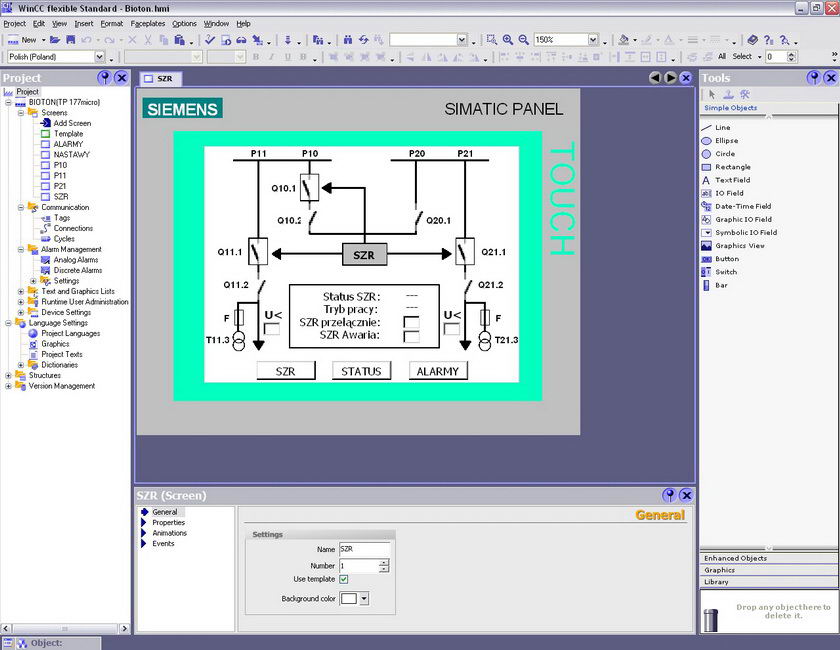The image size is (840, 650).
Task: Click the Start runtime icon in toolbar
Action: [x=226, y=40]
